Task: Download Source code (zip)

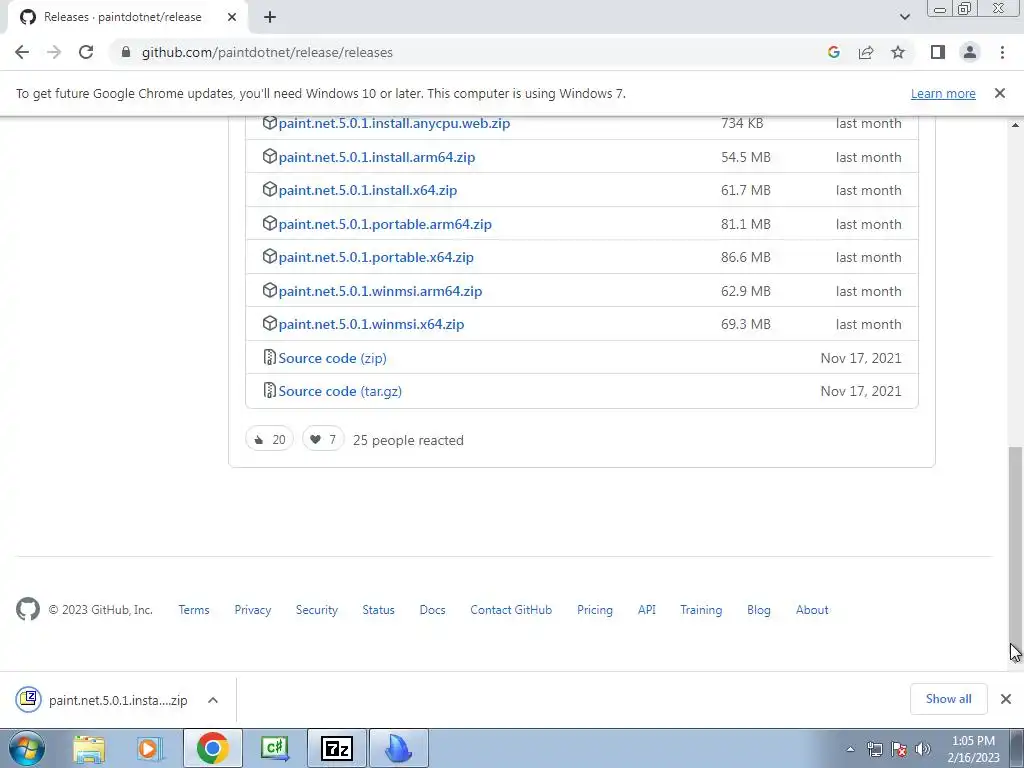Action: point(332,359)
